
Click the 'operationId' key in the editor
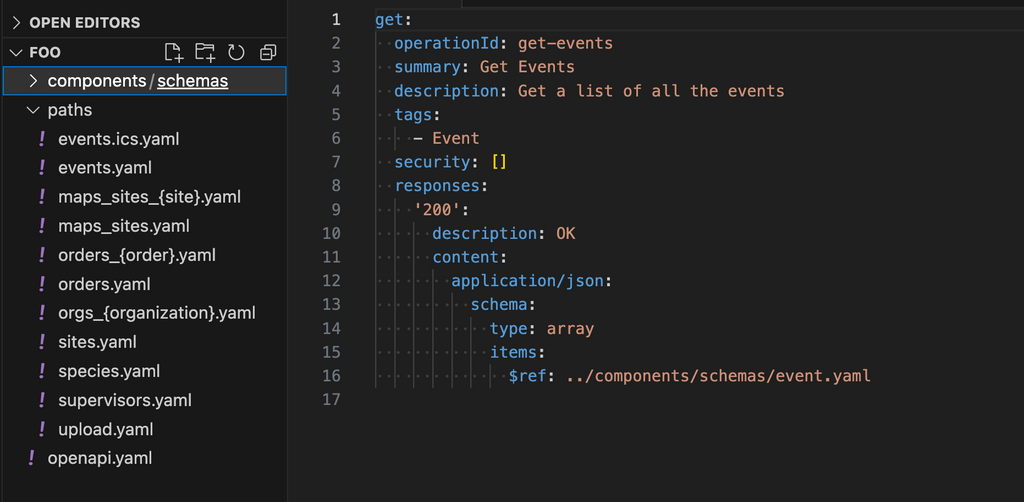pyautogui.click(x=447, y=43)
